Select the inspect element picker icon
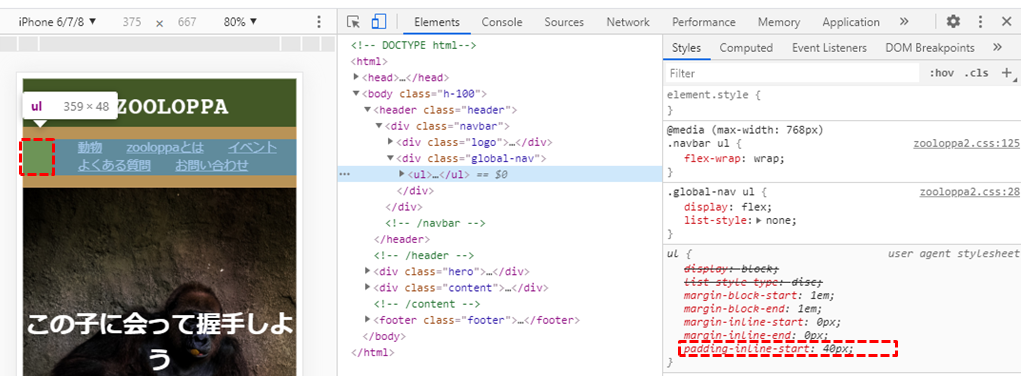This screenshot has height=378, width=1026. 353,22
